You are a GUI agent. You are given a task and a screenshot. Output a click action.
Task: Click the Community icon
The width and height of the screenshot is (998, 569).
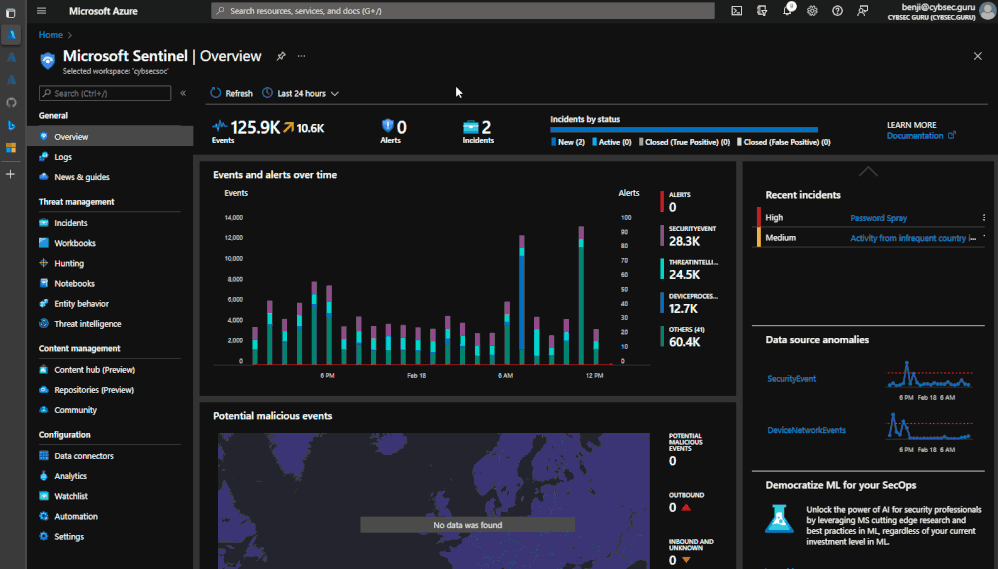point(43,410)
